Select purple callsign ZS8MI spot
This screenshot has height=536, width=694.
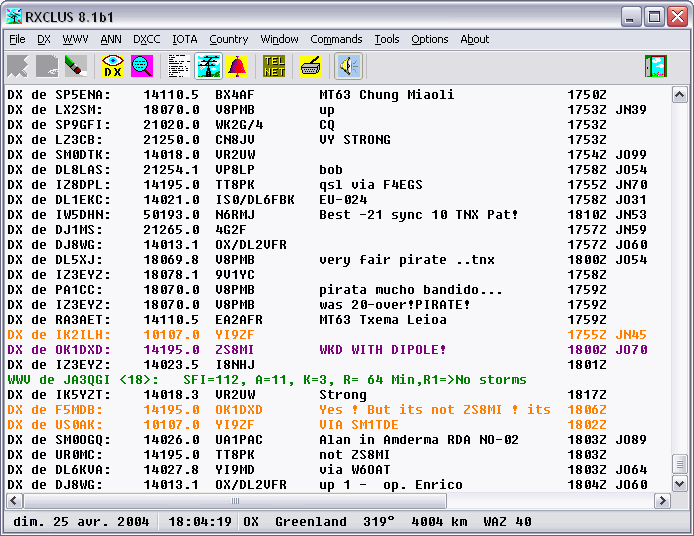point(235,350)
